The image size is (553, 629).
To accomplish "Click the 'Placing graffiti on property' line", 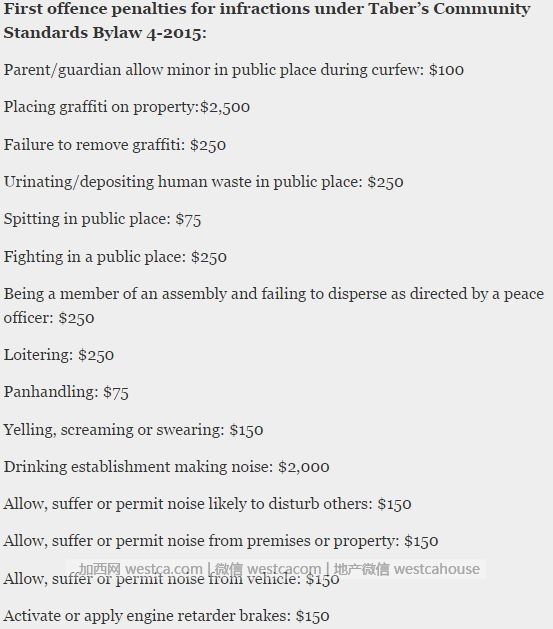I will tap(127, 107).
